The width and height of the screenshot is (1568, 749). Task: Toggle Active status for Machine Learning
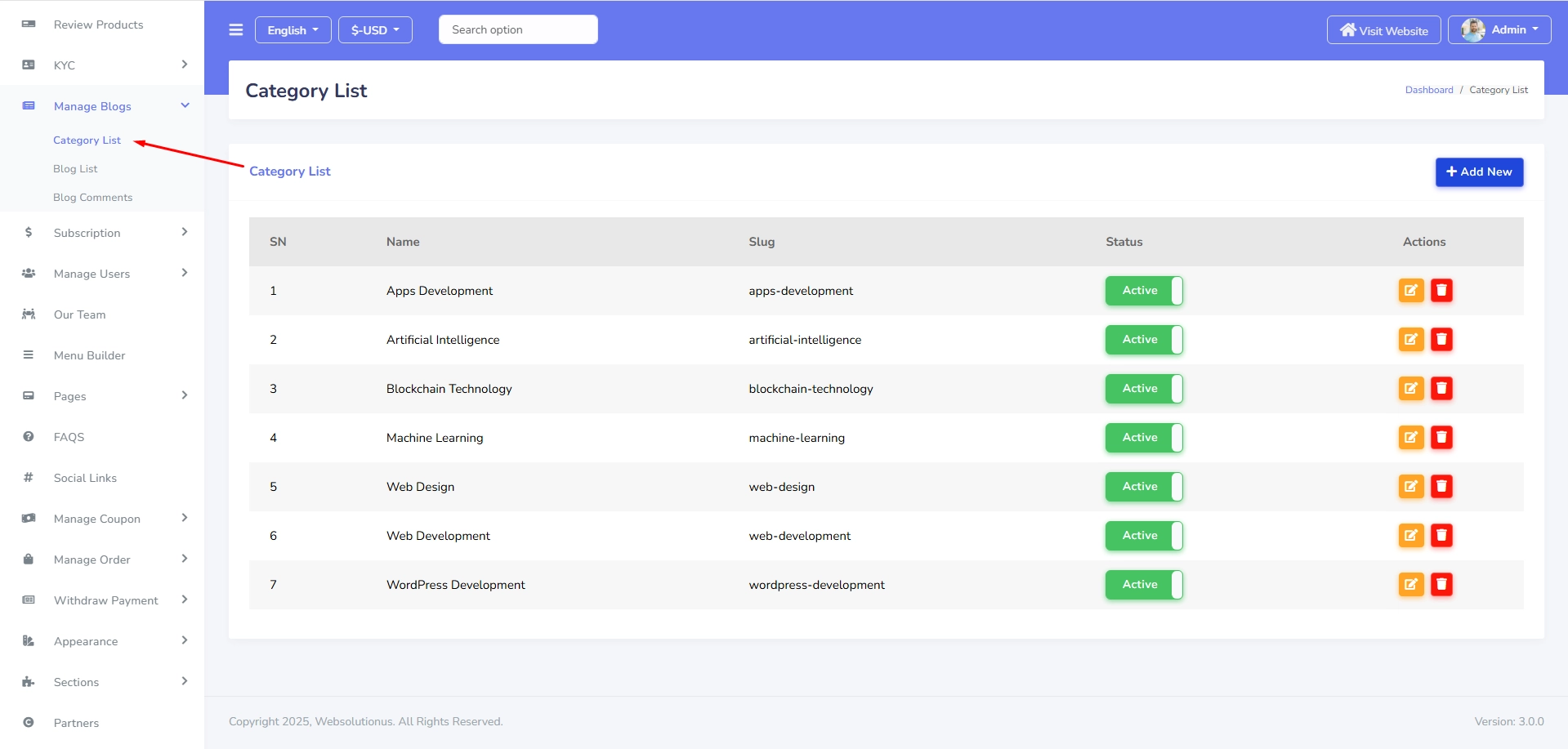(x=1144, y=437)
